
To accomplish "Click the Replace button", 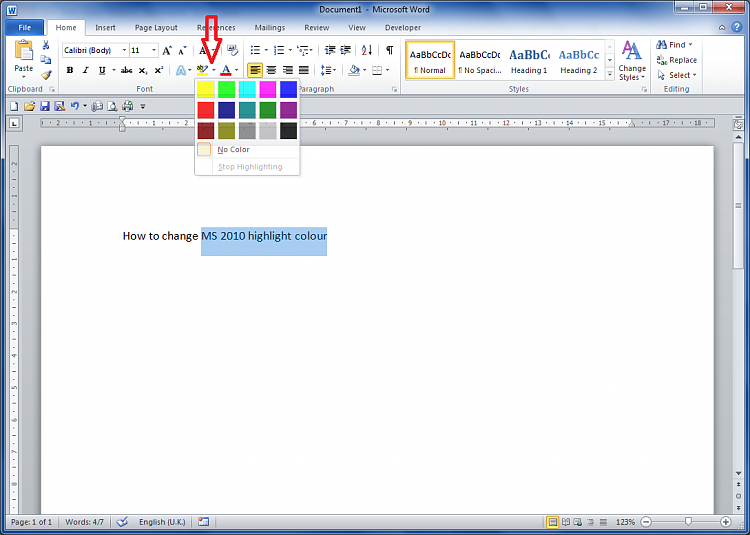I will 677,60.
